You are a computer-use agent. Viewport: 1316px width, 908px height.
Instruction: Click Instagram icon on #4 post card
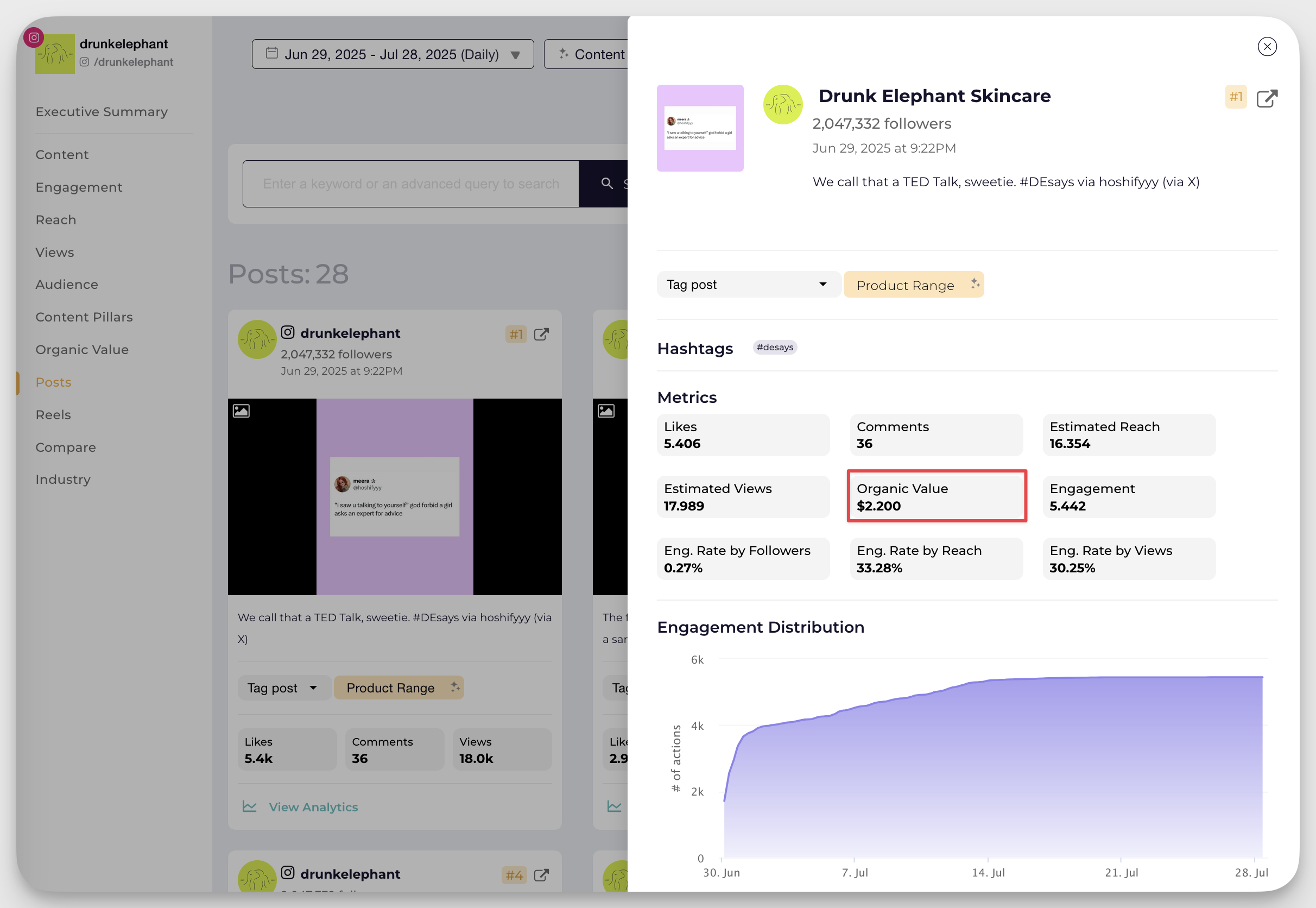288,873
